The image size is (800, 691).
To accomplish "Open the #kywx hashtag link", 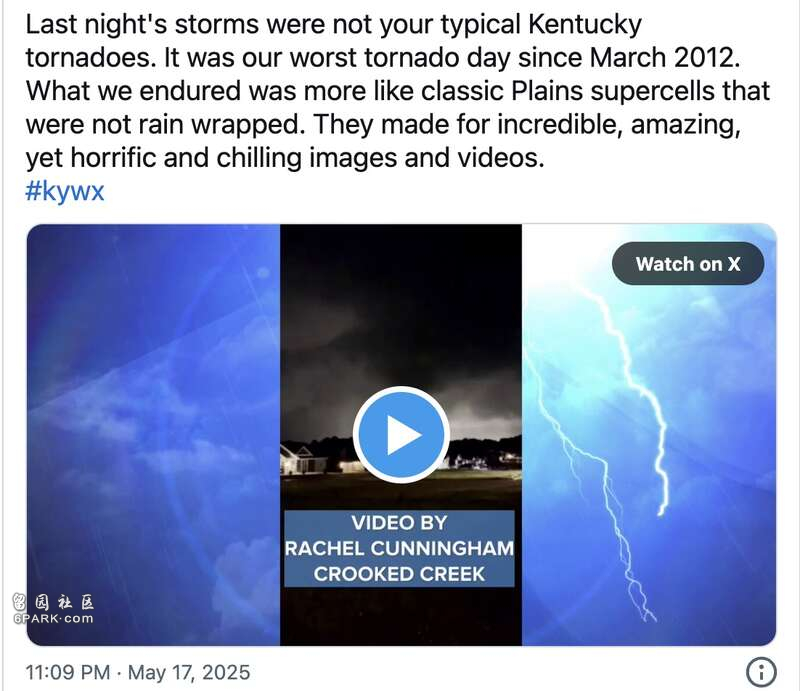I will [x=65, y=191].
